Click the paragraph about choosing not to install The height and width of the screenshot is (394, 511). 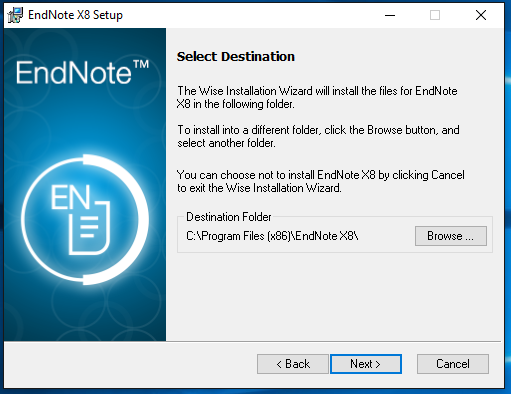point(320,181)
